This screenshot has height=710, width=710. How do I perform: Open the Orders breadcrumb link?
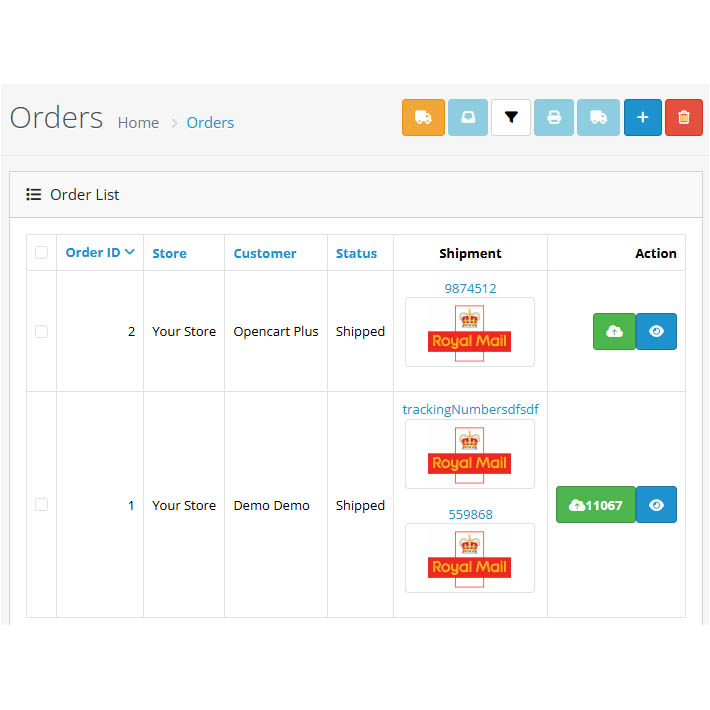[210, 123]
